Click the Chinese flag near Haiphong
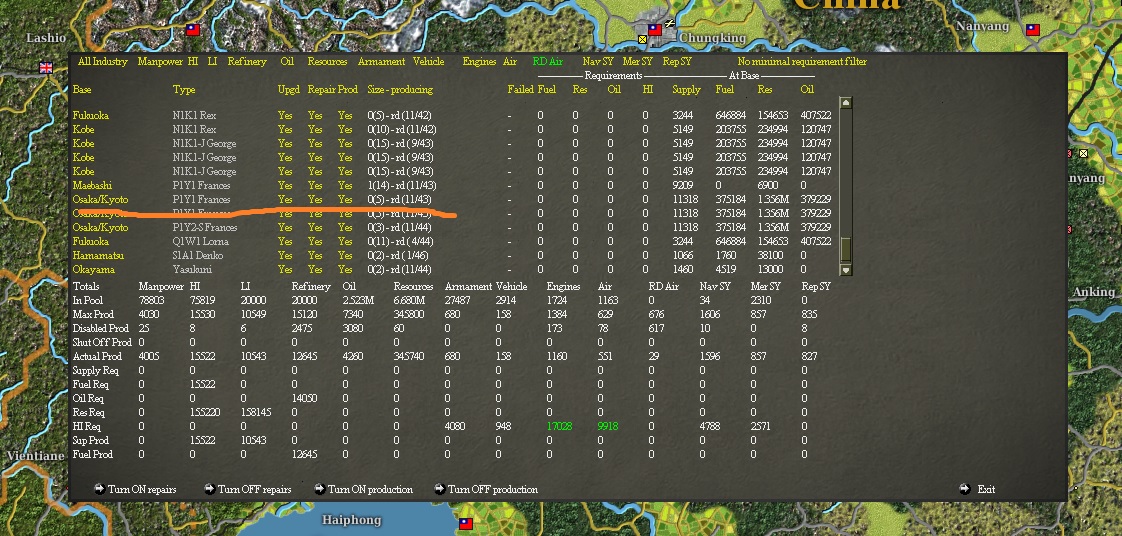 coord(466,524)
